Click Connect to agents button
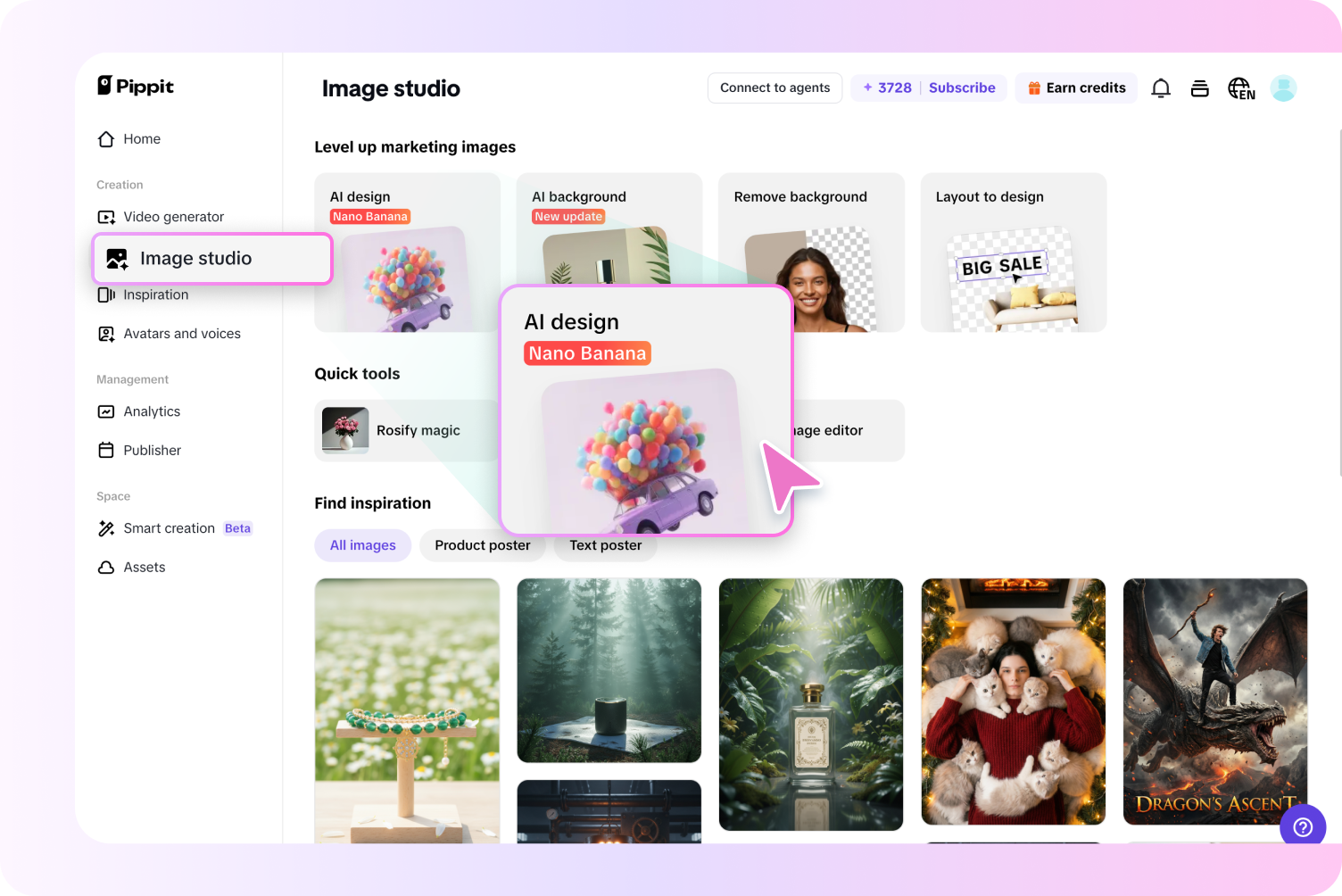 pos(775,87)
